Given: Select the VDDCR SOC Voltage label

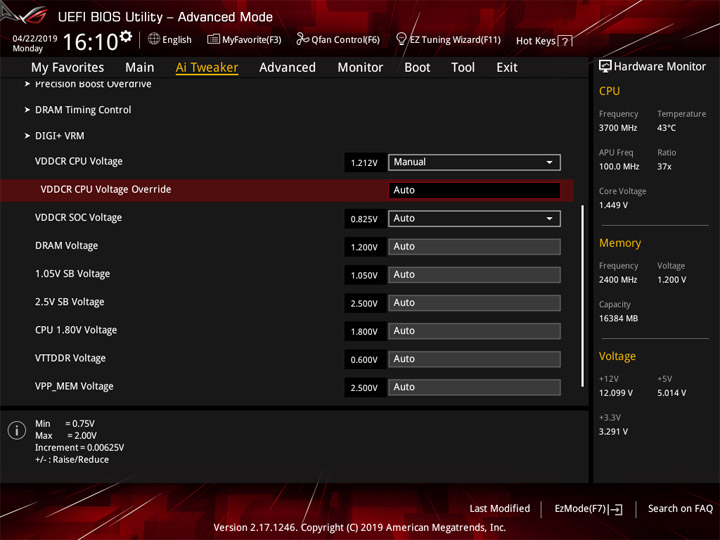Looking at the screenshot, I should click(x=79, y=218).
